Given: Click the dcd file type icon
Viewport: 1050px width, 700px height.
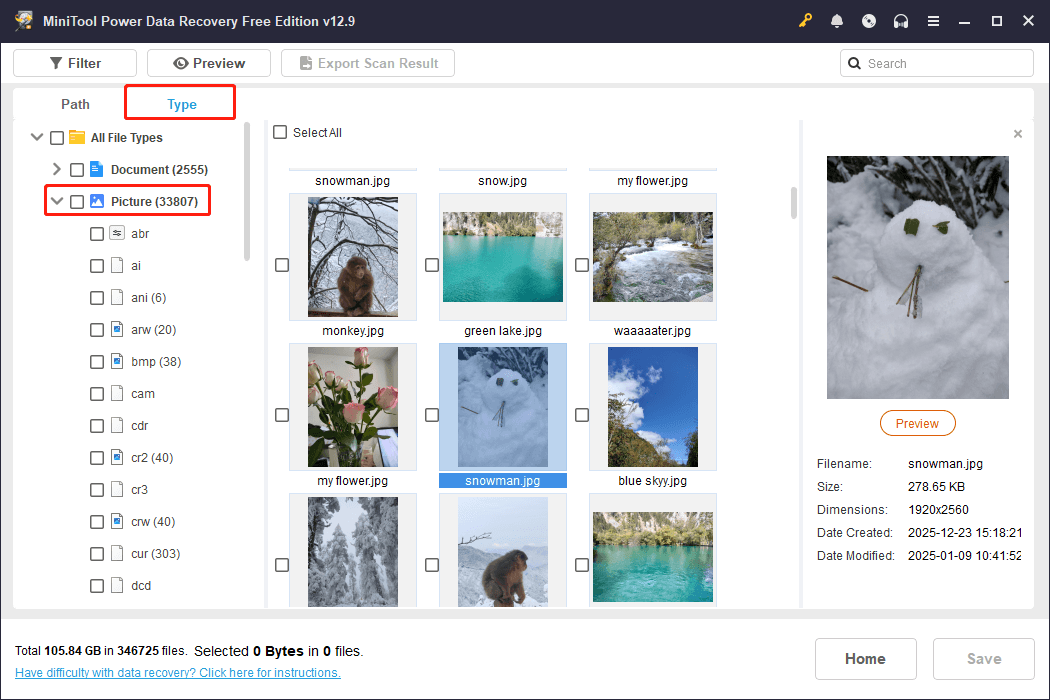Looking at the screenshot, I should pos(117,585).
